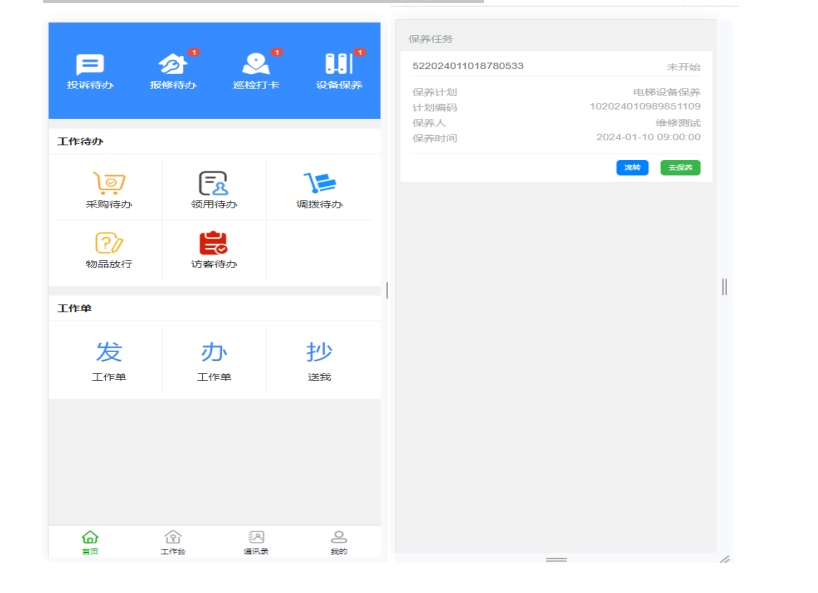
Task: Click the 工作待办 section title
Action: click(x=80, y=141)
